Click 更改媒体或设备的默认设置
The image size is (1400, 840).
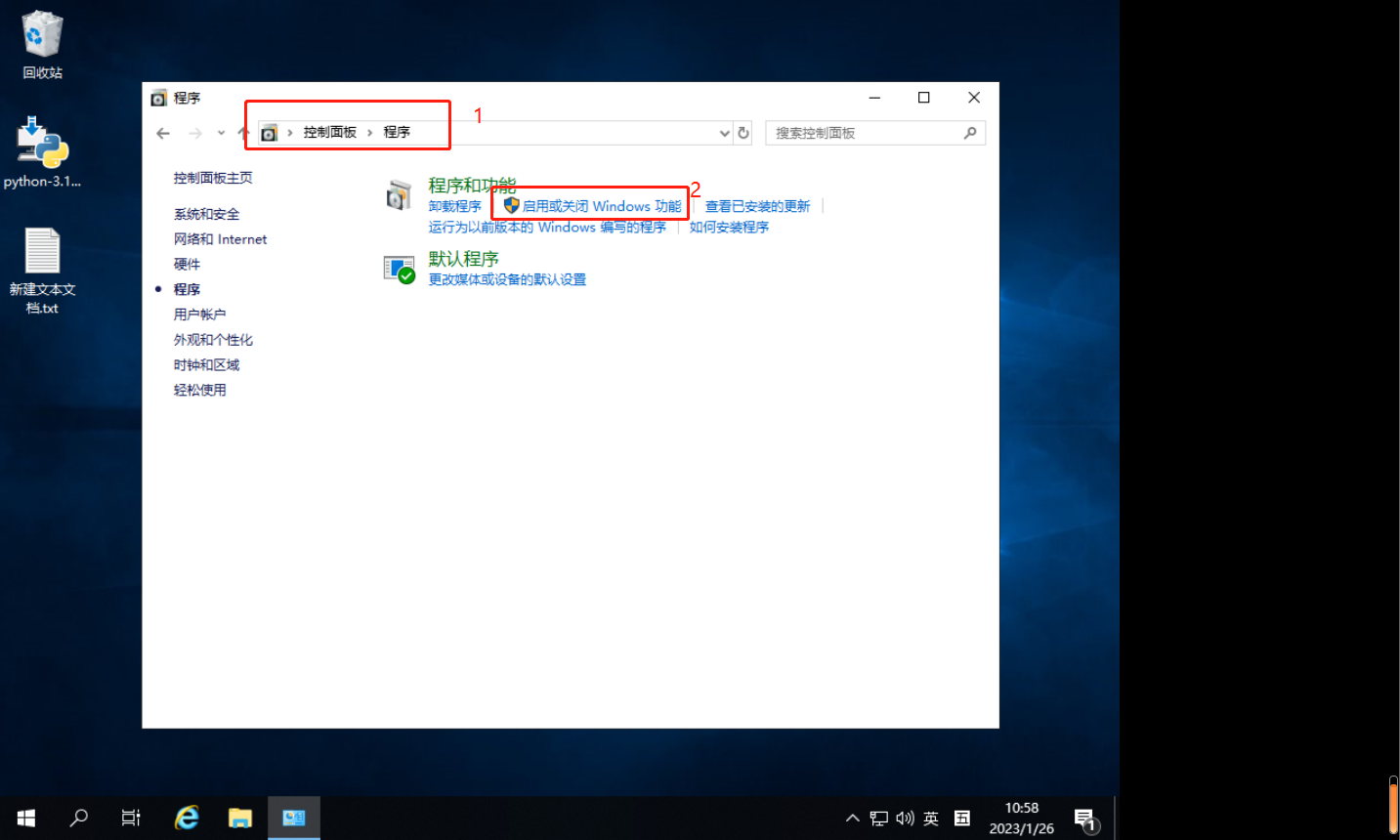507,279
